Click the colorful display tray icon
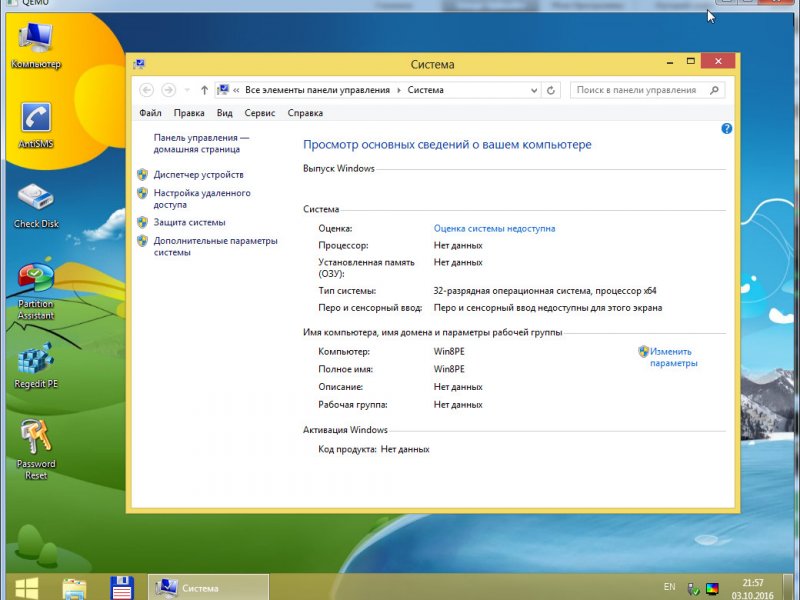 712,589
